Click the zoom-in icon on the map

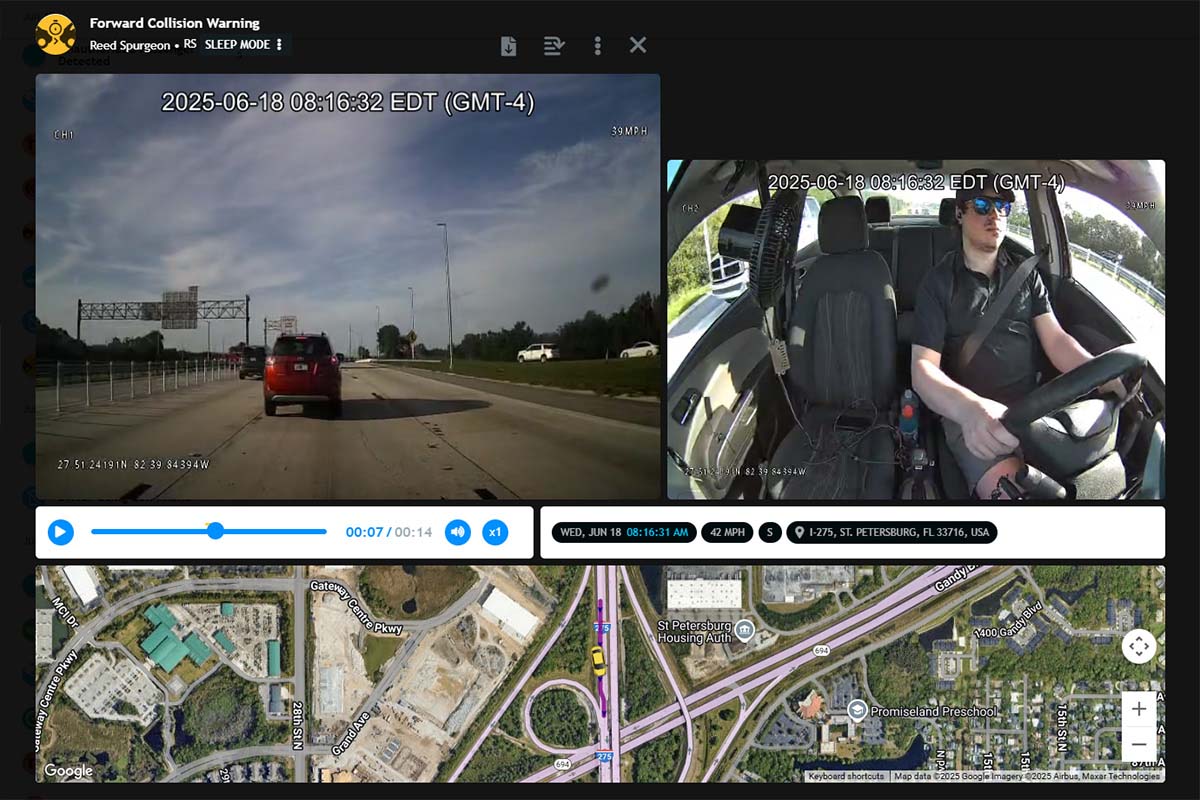(x=1138, y=709)
